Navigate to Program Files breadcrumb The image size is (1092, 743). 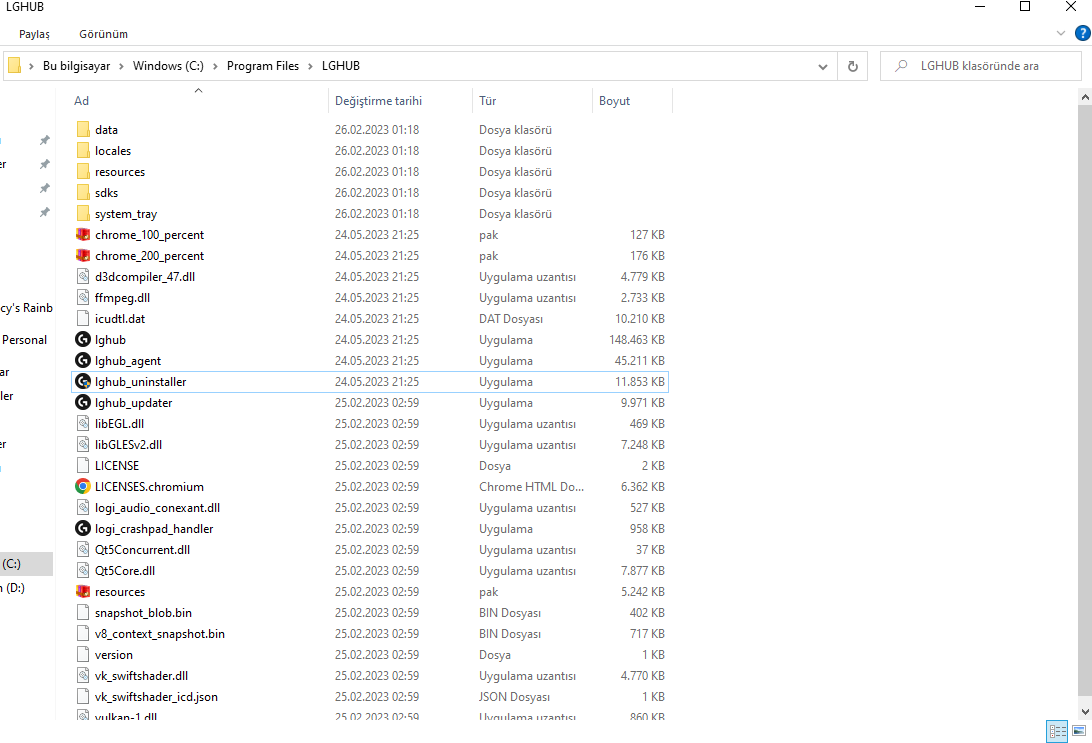point(263,66)
